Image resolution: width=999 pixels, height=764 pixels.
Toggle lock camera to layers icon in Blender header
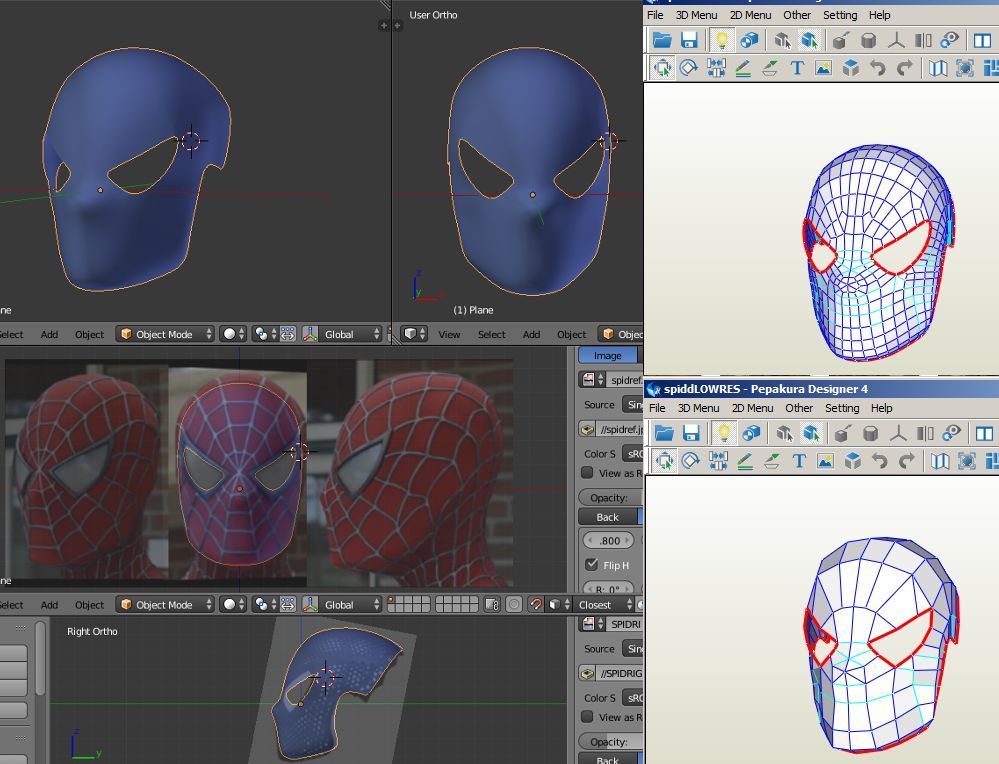[492, 604]
